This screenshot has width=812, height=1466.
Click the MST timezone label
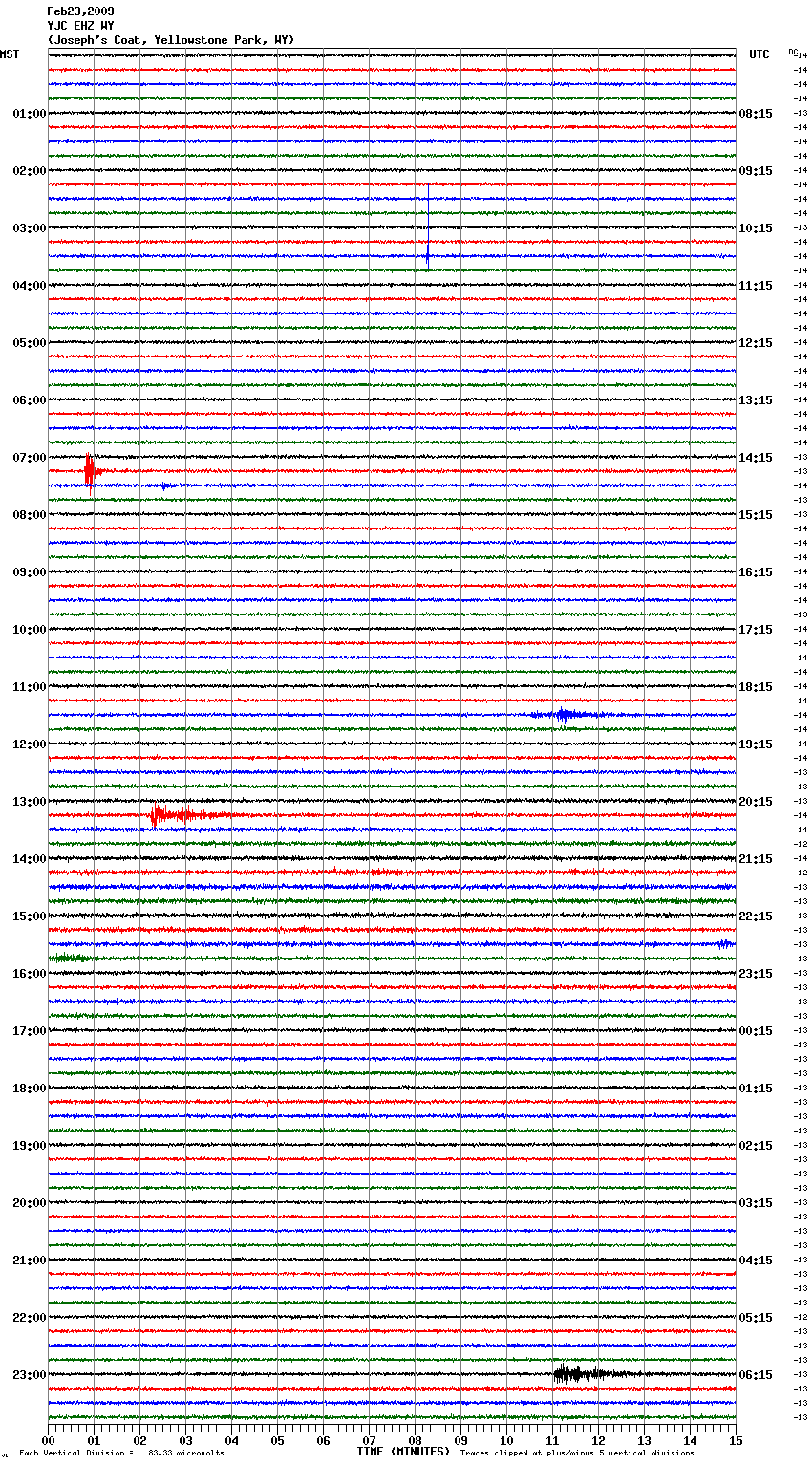coord(10,54)
